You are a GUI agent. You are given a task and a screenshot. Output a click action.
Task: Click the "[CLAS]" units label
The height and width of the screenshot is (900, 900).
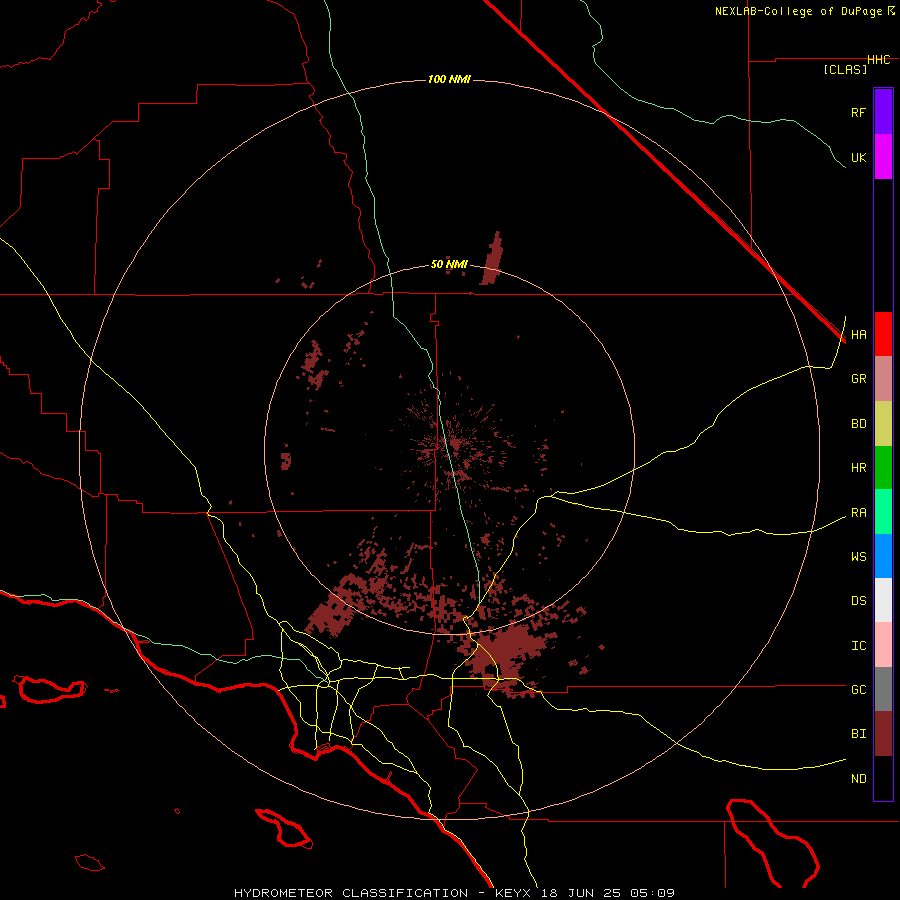coord(845,69)
